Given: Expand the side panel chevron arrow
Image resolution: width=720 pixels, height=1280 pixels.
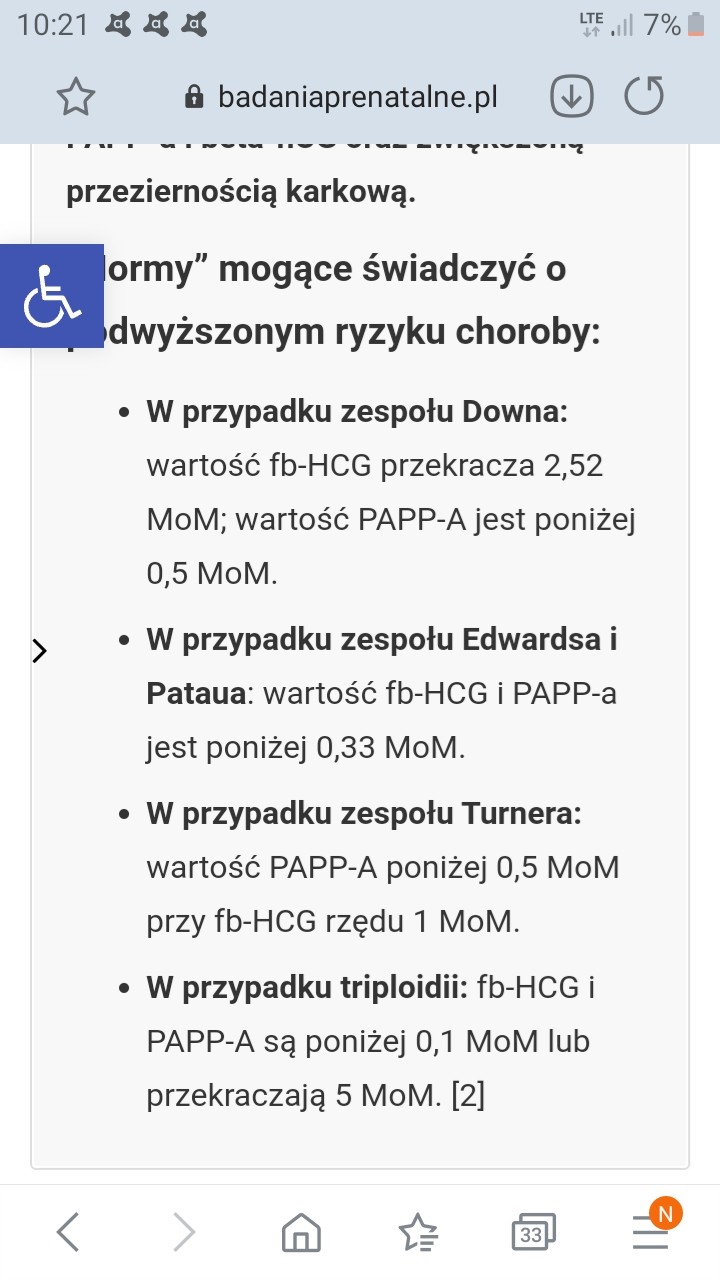Looking at the screenshot, I should click(39, 651).
